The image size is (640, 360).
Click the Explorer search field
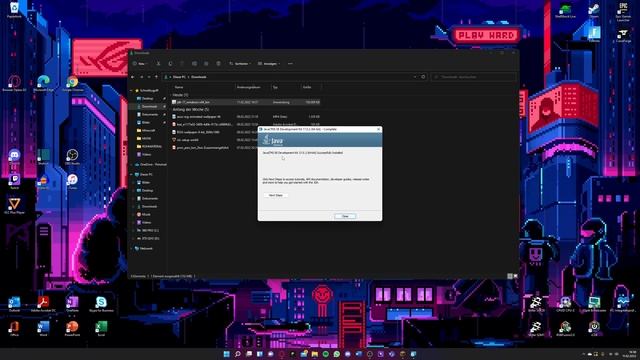coord(473,77)
